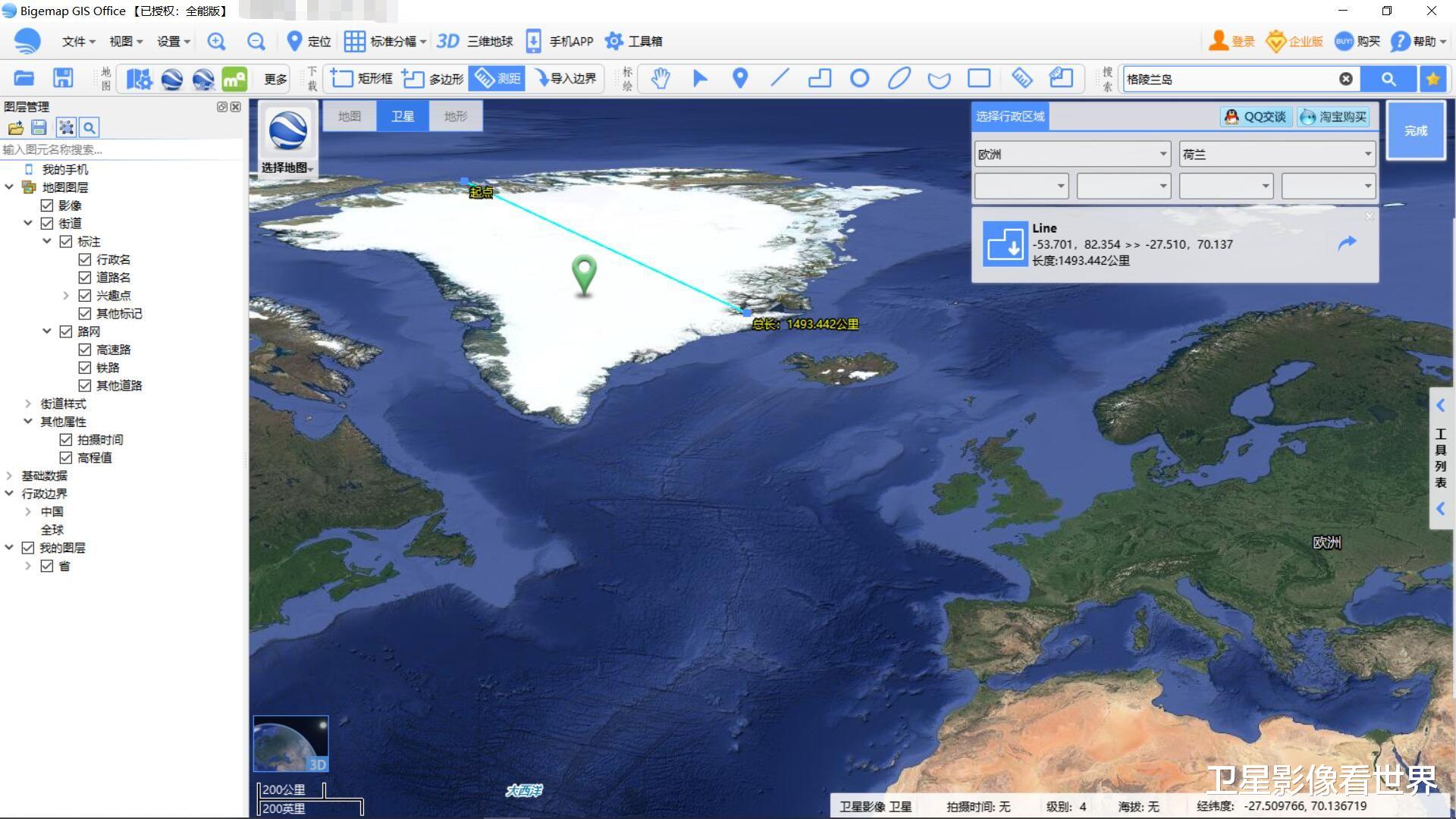The image size is (1456, 819).
Task: Select the placemark pin drawing tool
Action: pos(740,78)
